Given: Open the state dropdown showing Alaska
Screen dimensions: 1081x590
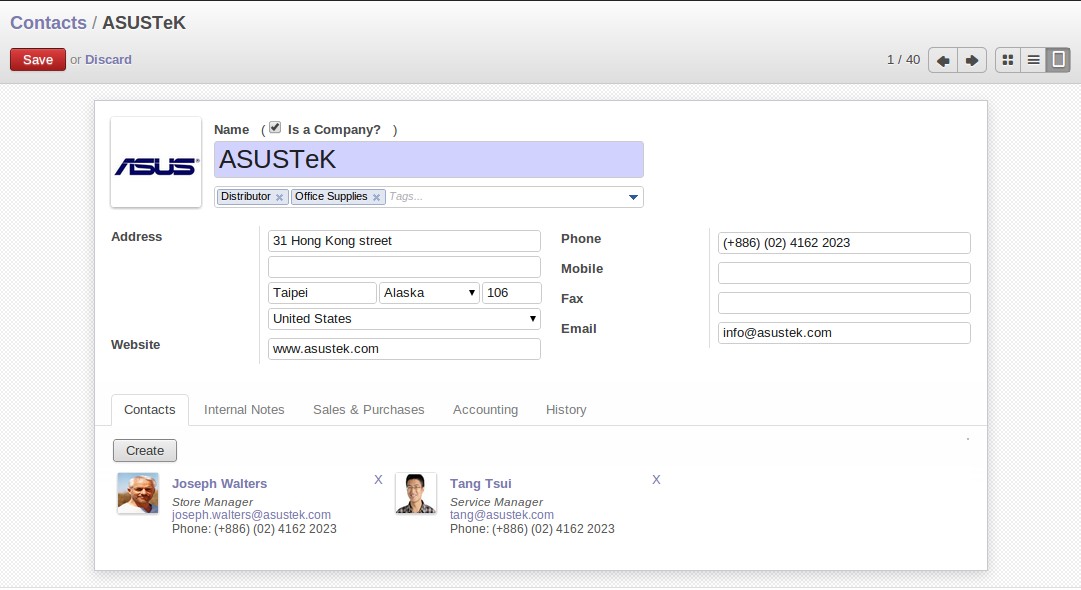Looking at the screenshot, I should click(429, 293).
